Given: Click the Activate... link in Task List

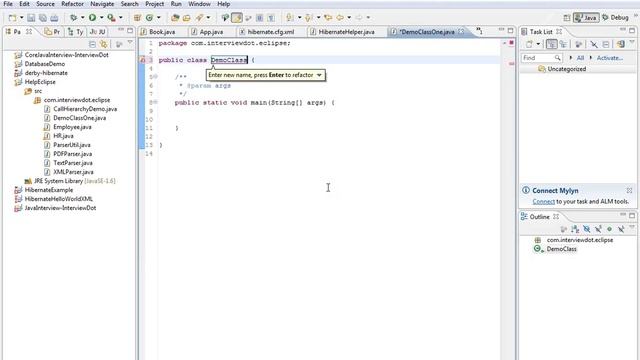Looking at the screenshot, I should (x=609, y=58).
